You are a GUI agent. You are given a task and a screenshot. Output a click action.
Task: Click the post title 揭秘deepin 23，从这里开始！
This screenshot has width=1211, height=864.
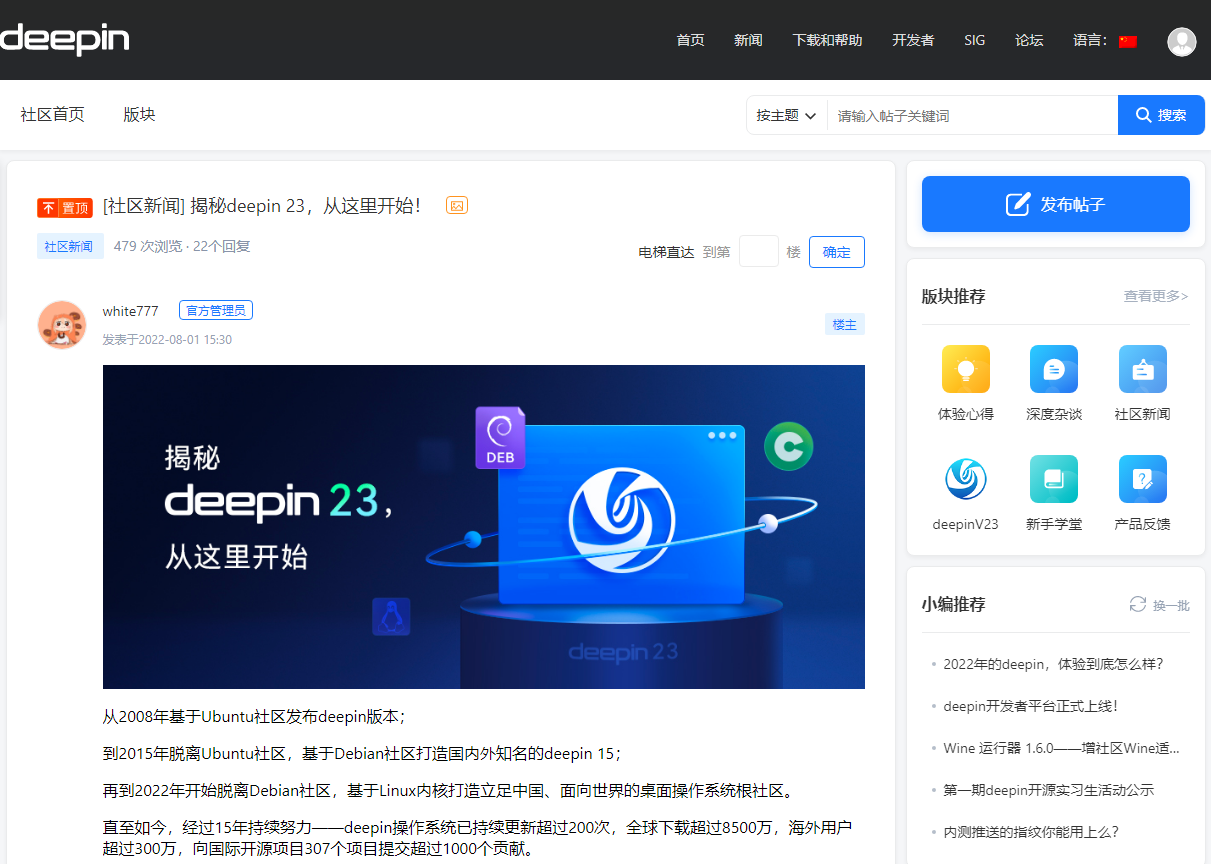262,206
